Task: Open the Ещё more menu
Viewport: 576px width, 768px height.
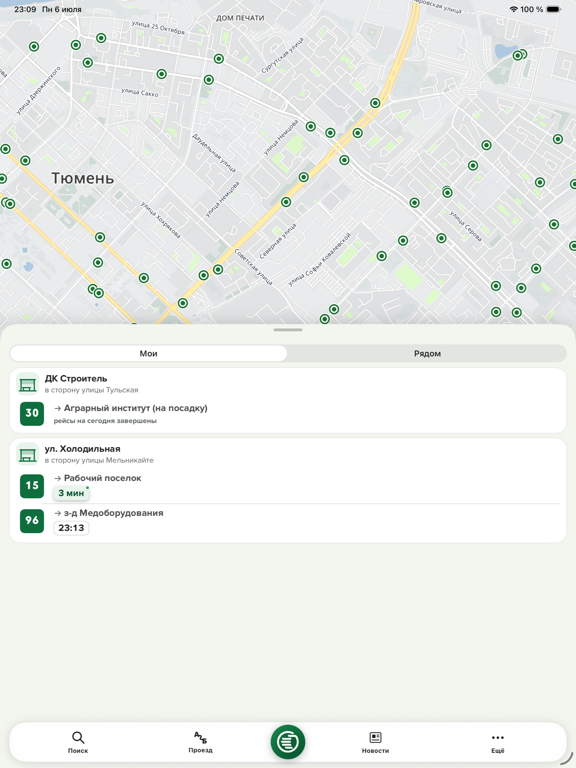Action: (498, 742)
